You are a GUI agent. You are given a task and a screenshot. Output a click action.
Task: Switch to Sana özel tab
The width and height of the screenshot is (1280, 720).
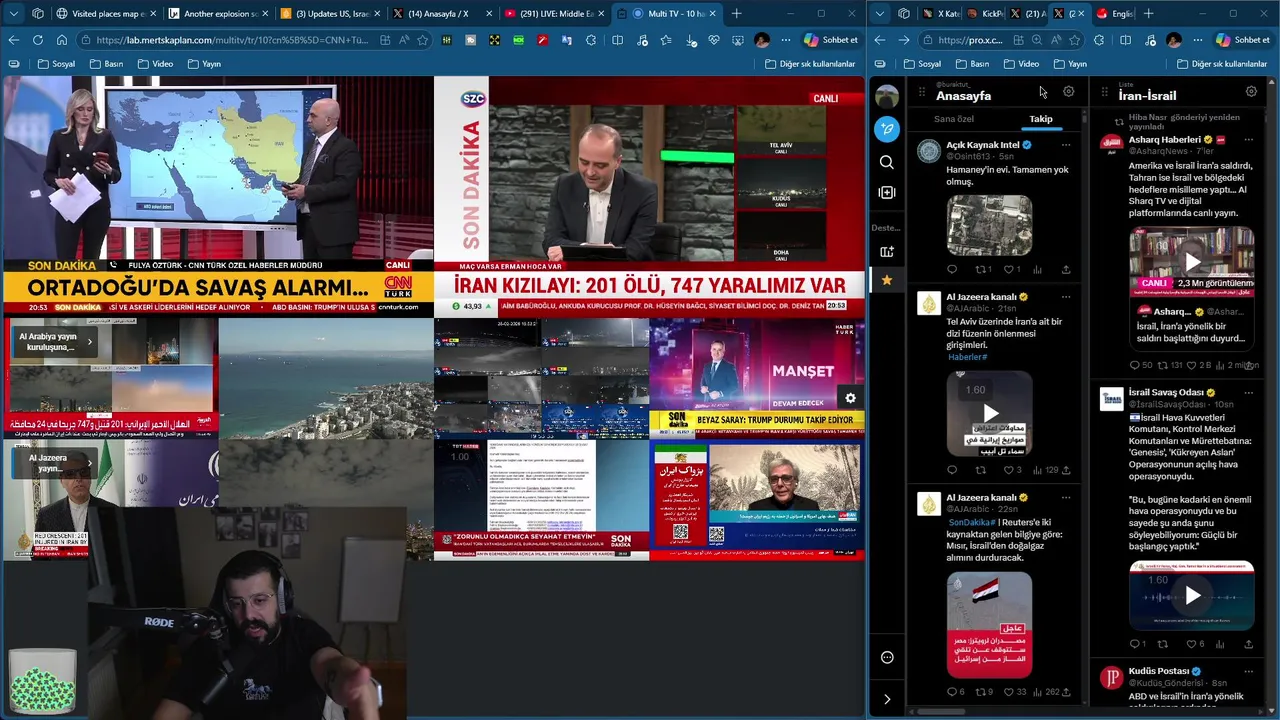tap(954, 119)
